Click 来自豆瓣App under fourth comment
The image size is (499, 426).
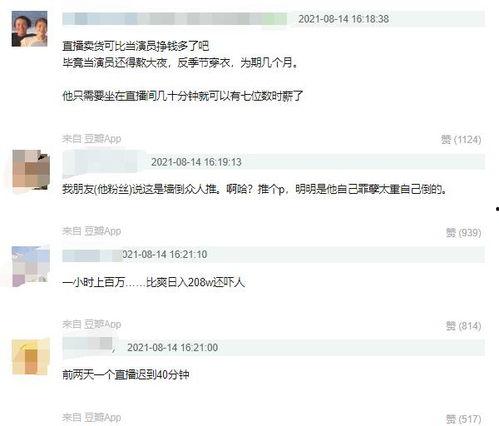(91, 417)
